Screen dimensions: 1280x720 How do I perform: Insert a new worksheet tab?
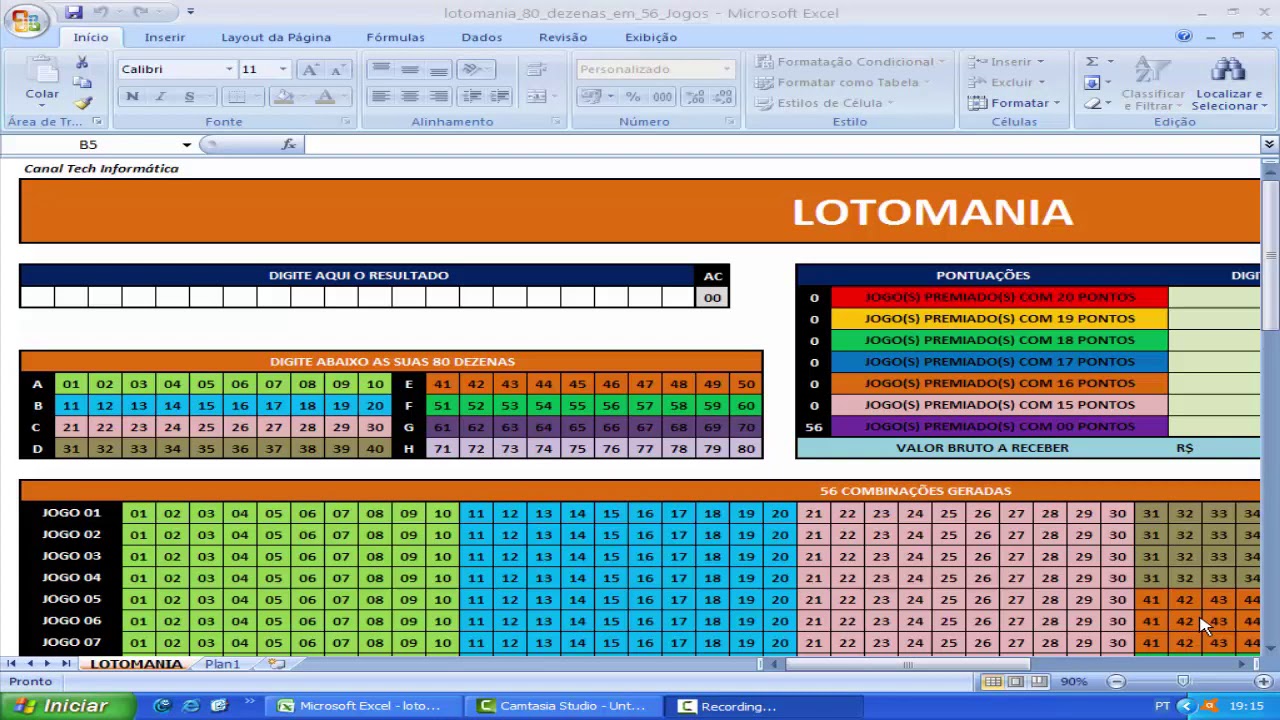(x=277, y=664)
